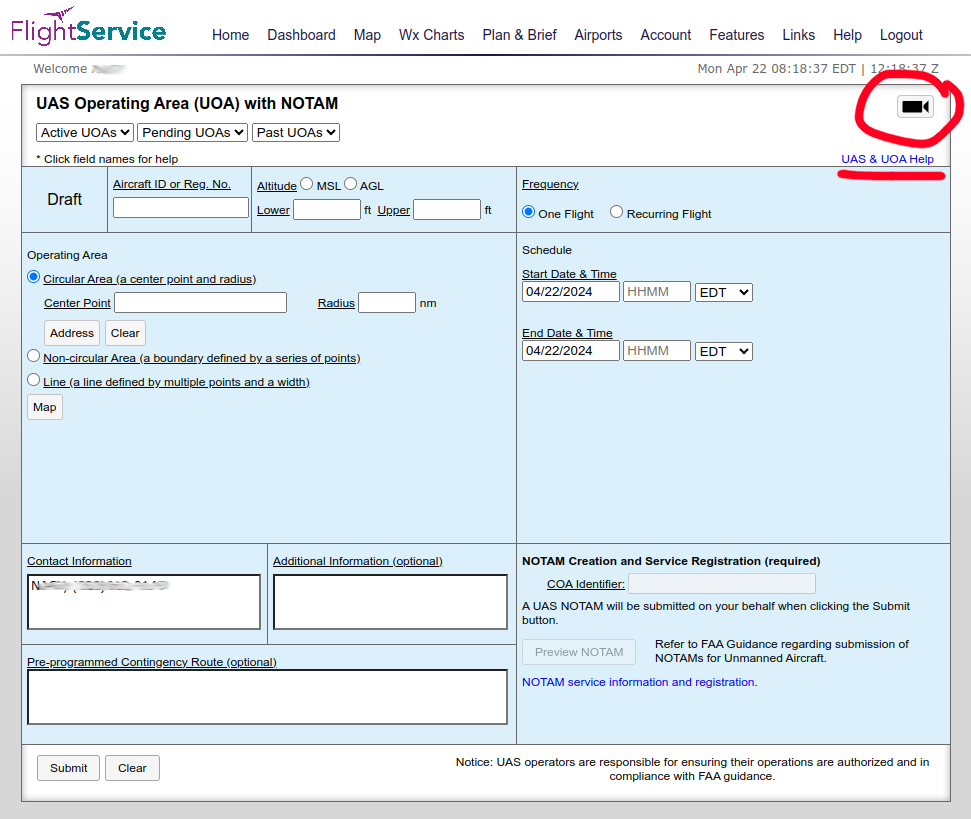Open the Wx Charts page

point(431,35)
